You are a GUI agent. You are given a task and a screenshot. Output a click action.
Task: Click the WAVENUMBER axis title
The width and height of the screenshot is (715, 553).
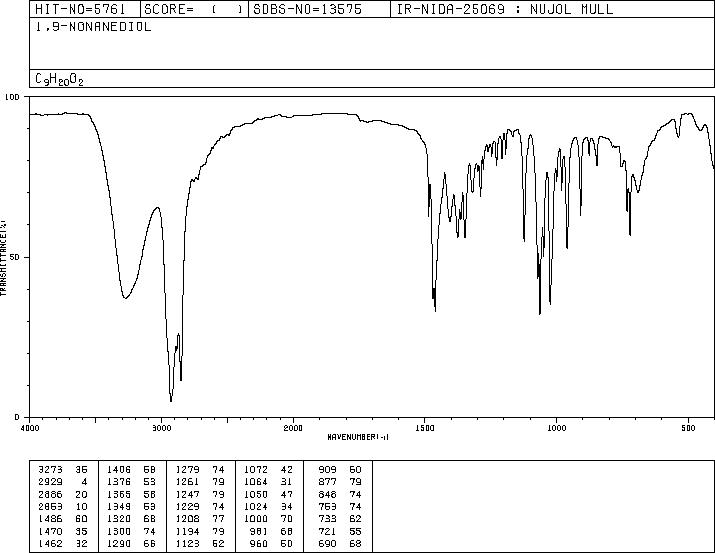point(358,437)
